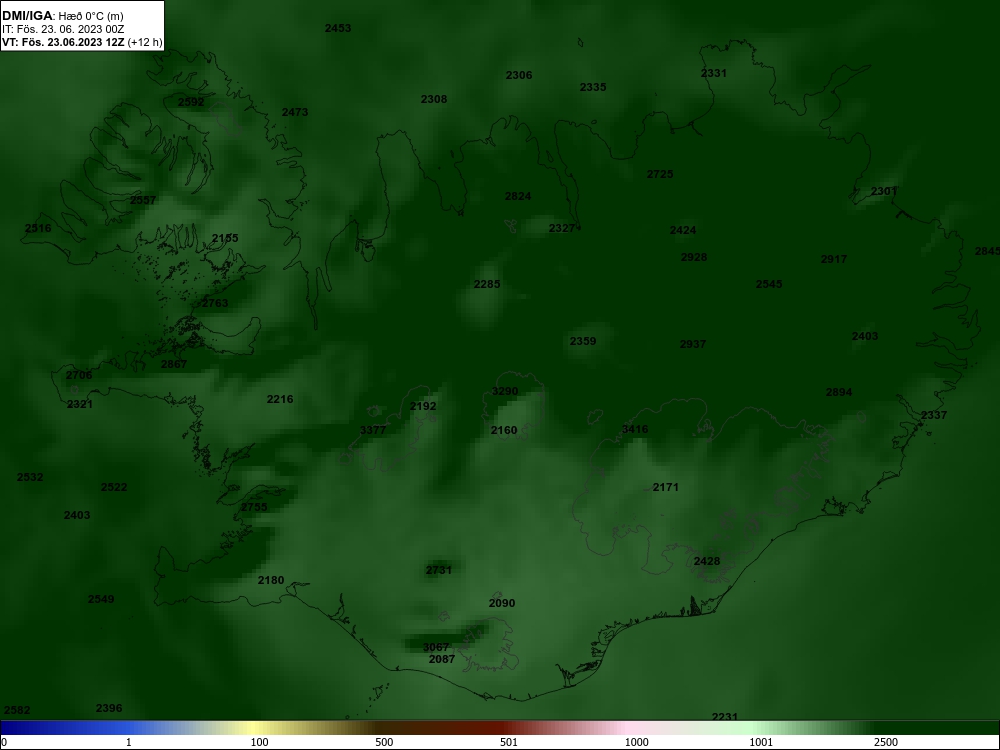Click the 2917 value
Viewport: 1000px width, 750px height.
pos(834,259)
